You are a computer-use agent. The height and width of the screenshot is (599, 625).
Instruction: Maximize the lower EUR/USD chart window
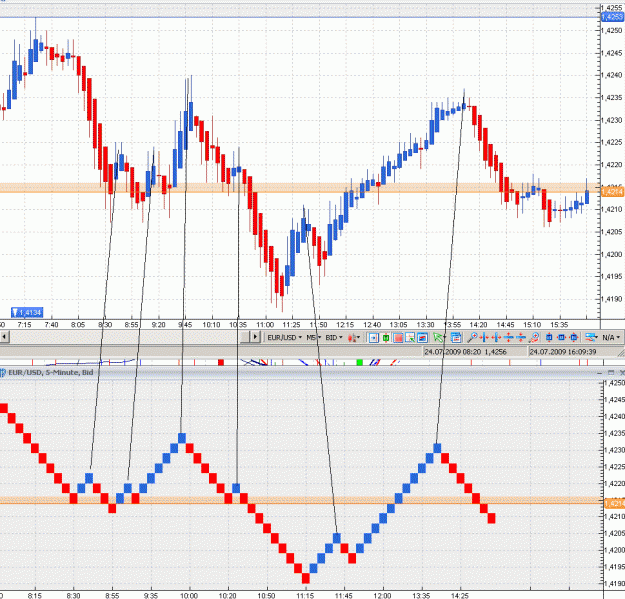coord(611,372)
